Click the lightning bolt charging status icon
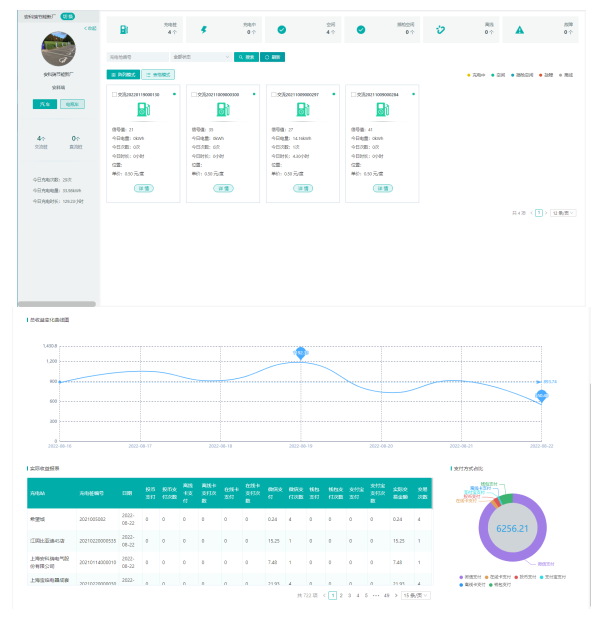The image size is (600, 621). click(203, 30)
